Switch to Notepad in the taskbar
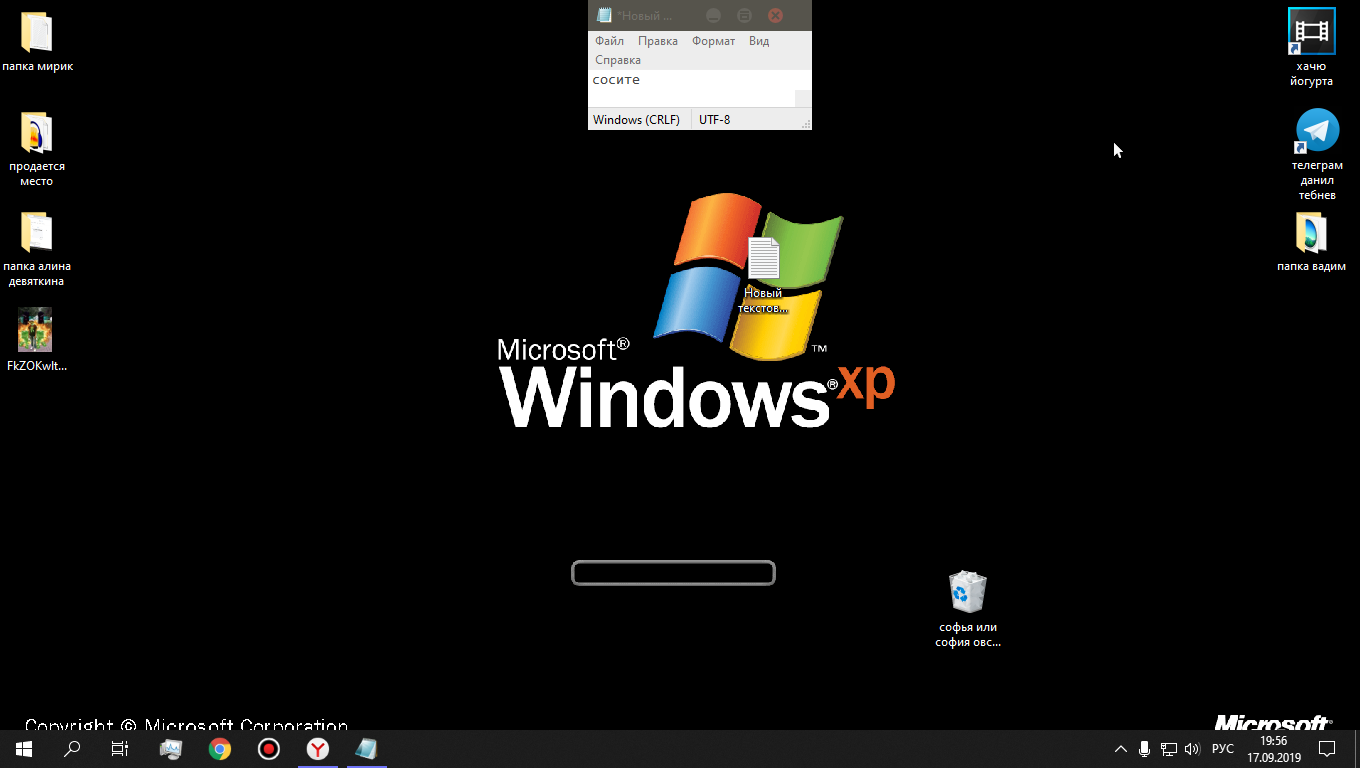The image size is (1360, 768). [x=365, y=748]
